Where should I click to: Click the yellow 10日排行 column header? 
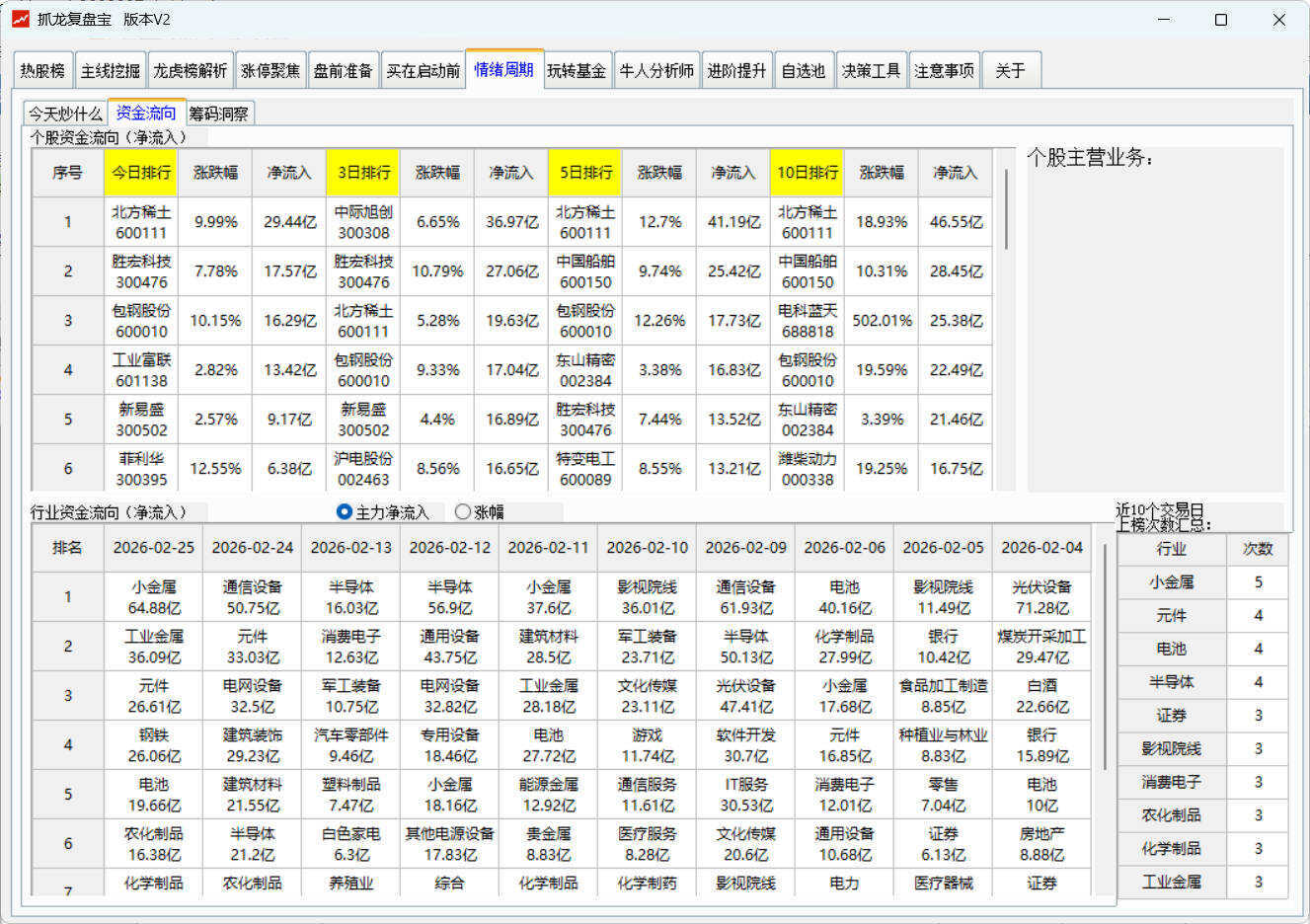[807, 172]
